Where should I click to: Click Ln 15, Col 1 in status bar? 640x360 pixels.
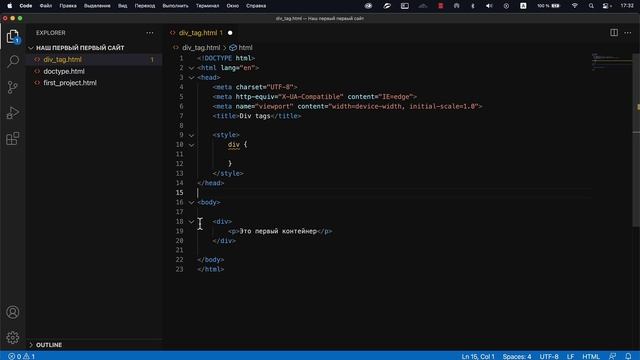point(478,356)
